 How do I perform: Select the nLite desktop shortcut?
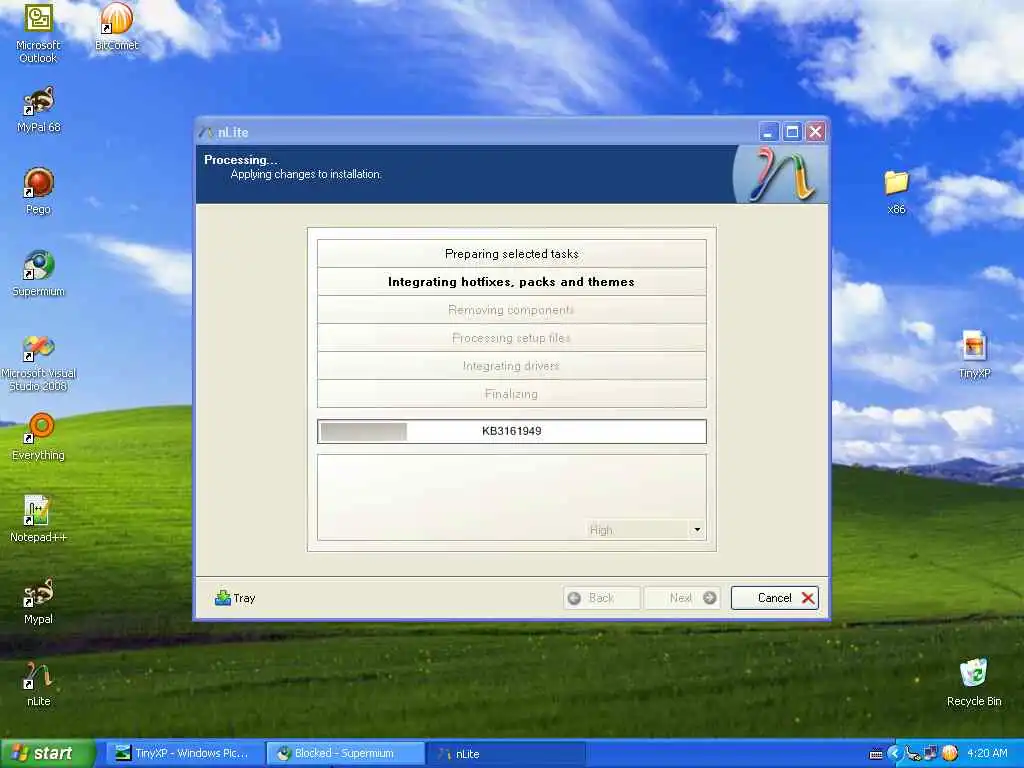click(39, 683)
